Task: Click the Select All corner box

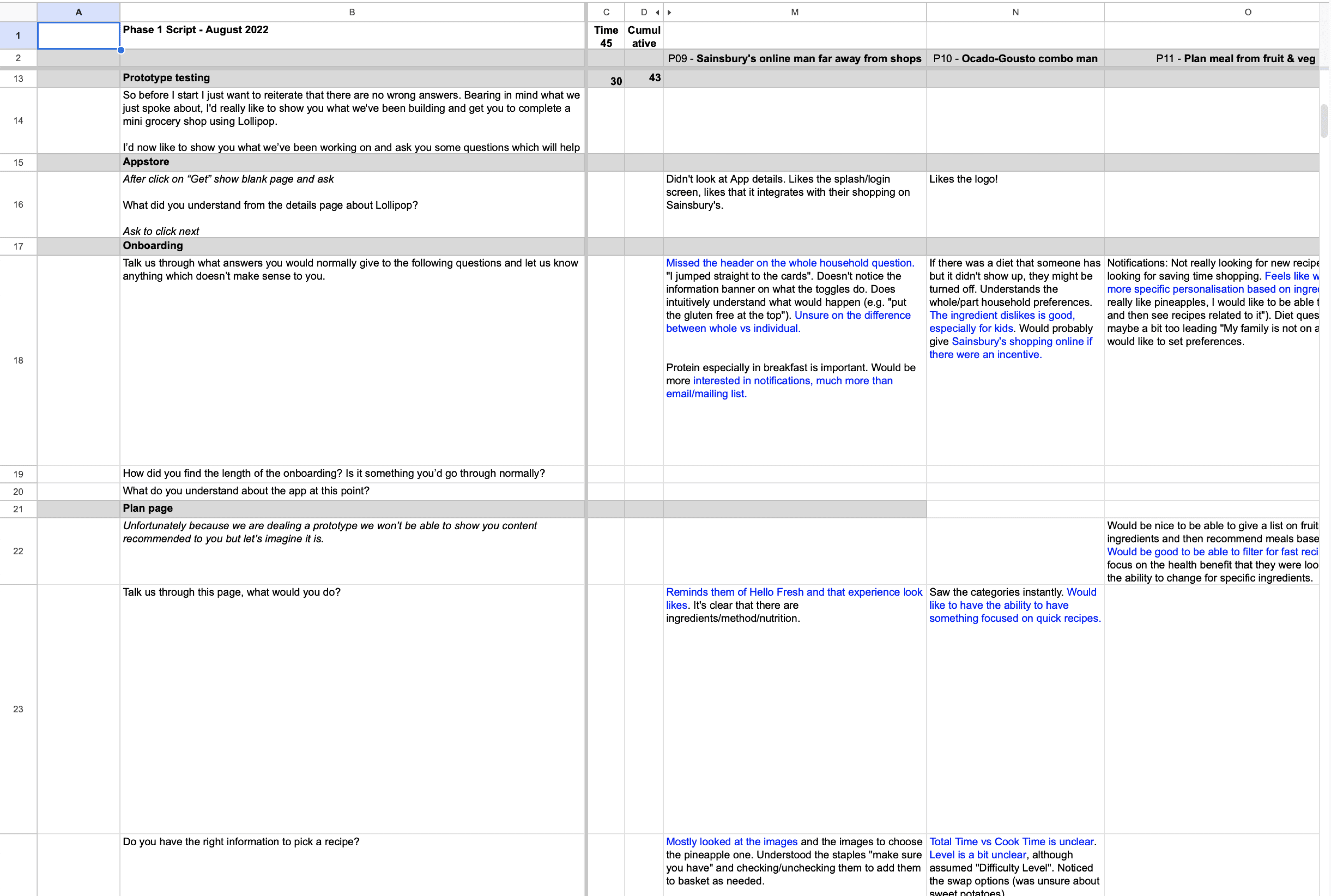Action: click(x=18, y=12)
